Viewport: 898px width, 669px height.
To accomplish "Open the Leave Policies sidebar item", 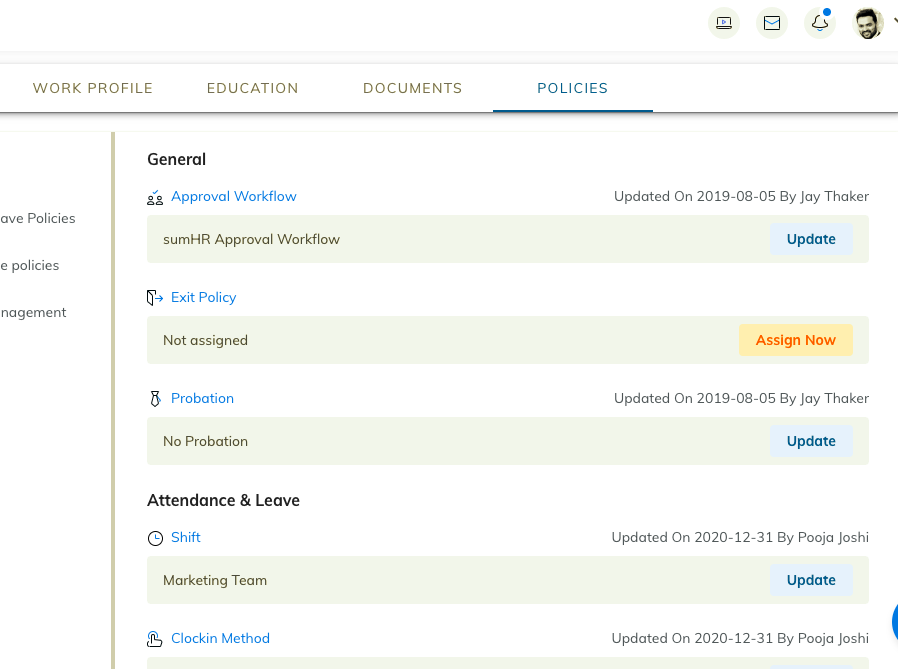I will point(38,218).
